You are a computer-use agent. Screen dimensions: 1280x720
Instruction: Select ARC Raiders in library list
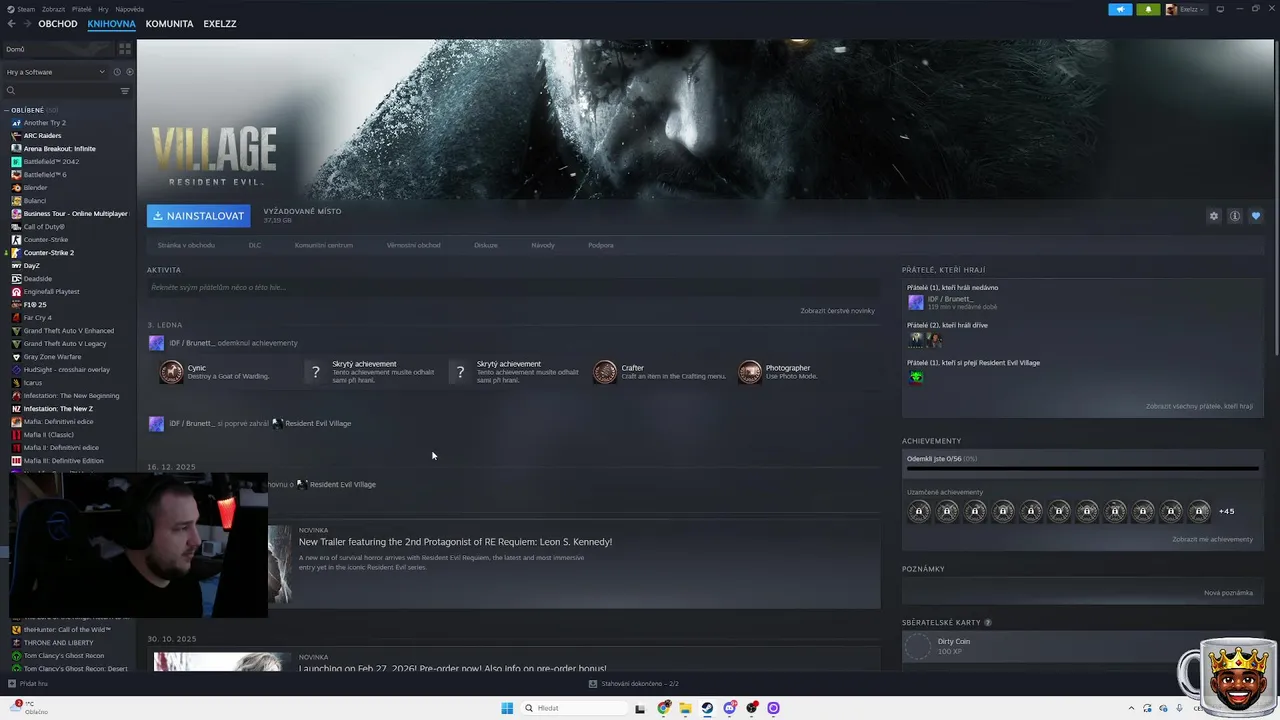(x=42, y=136)
